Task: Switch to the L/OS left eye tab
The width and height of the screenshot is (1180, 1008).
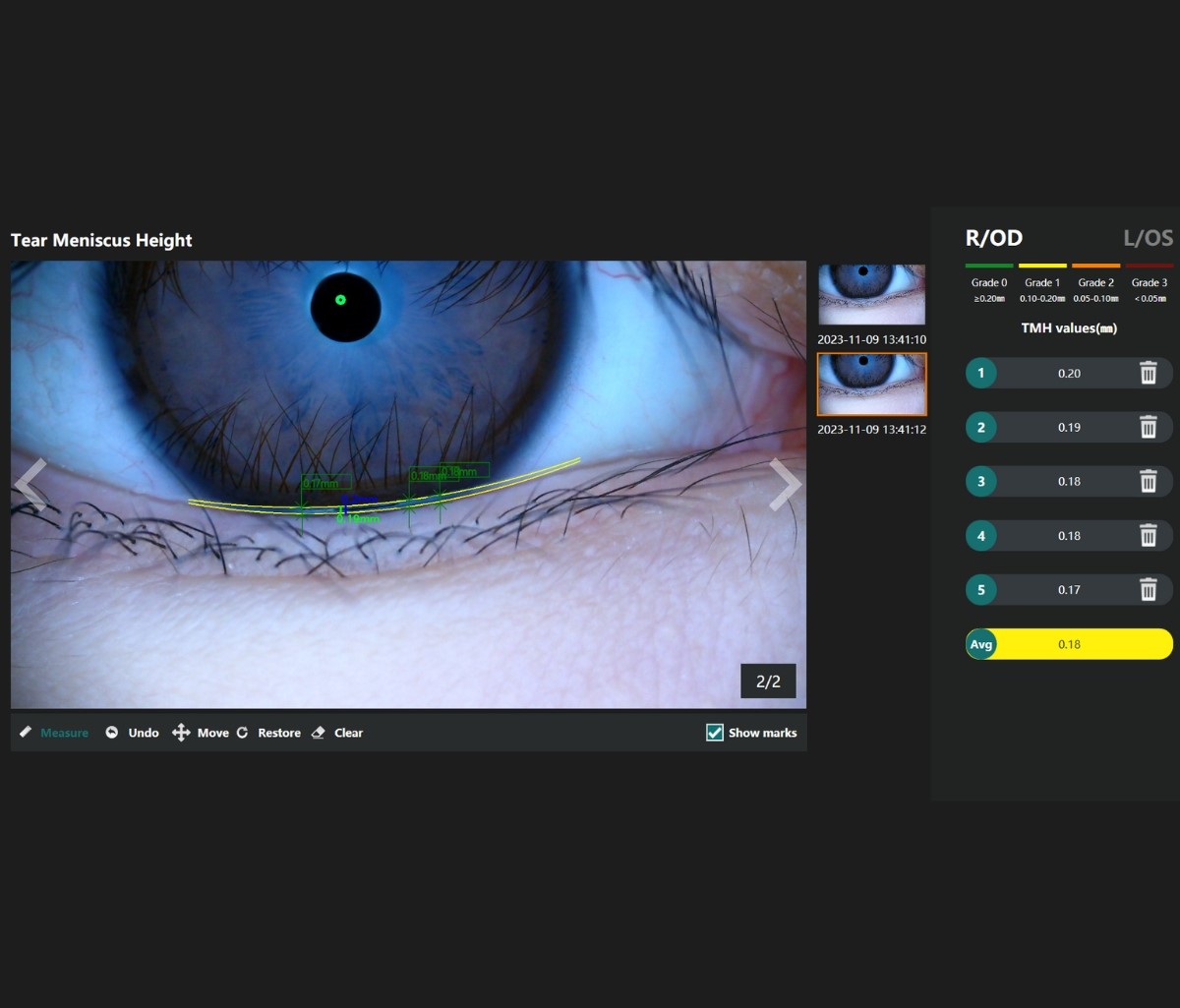Action: 1148,238
